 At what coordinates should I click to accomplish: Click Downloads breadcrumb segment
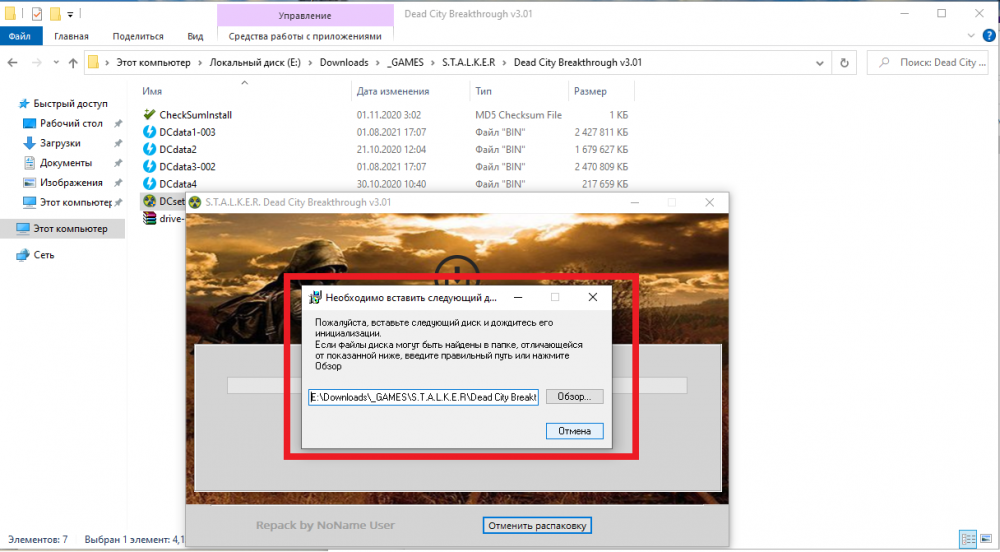click(344, 62)
